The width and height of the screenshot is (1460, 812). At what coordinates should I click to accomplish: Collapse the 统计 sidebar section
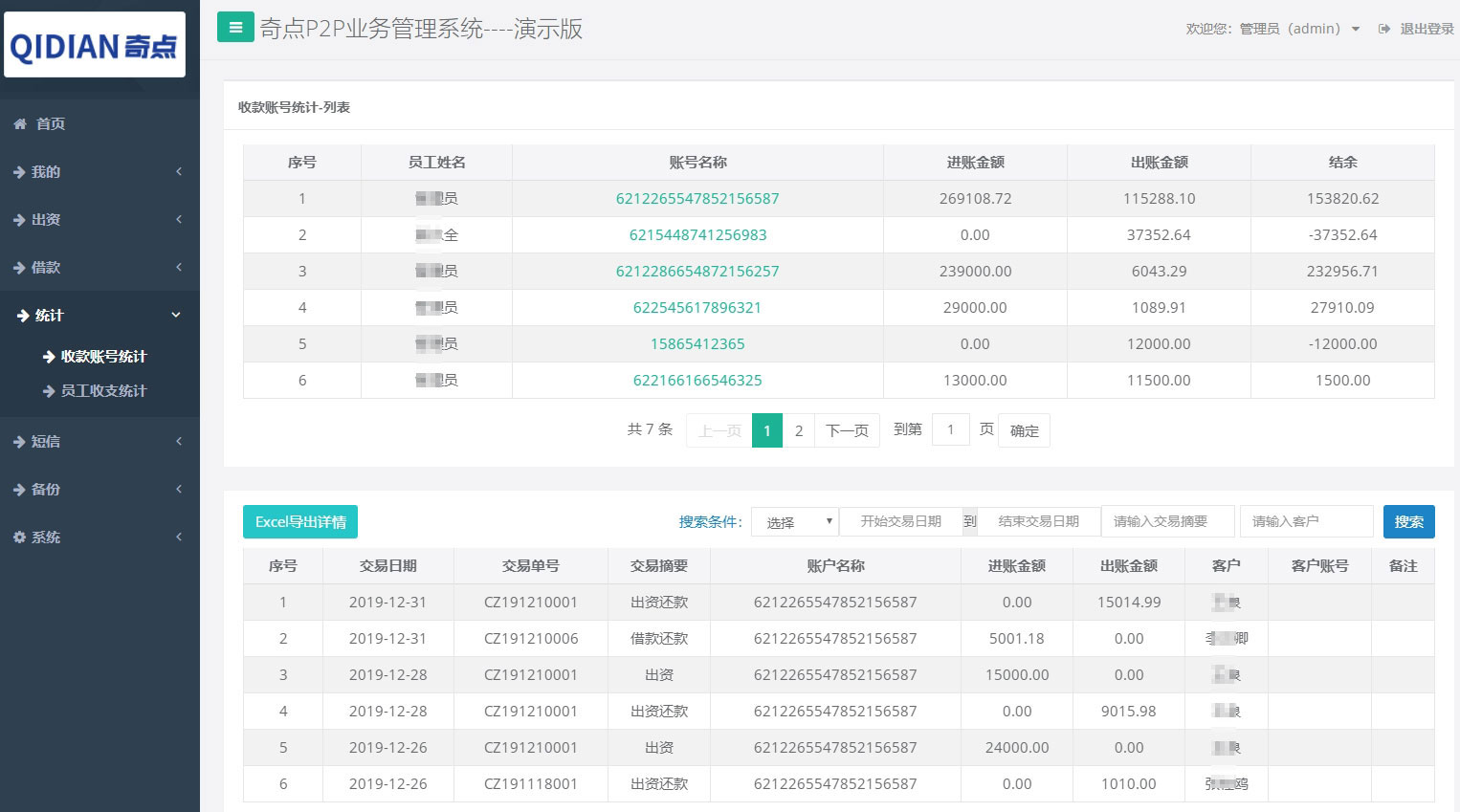pos(175,315)
